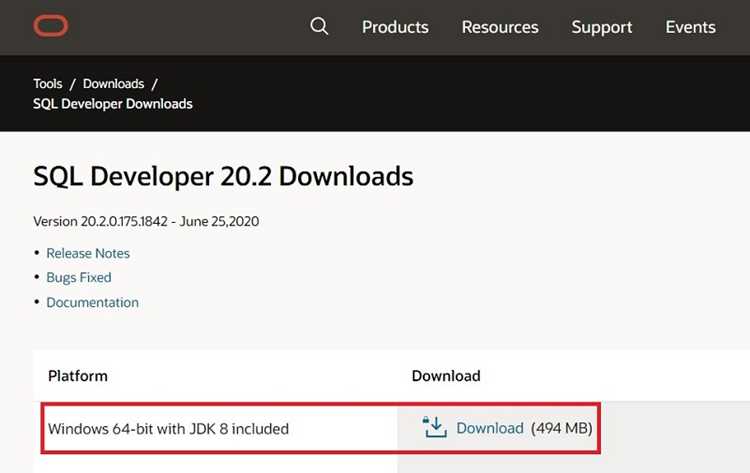The image size is (750, 473).
Task: Open the Documentation link
Action: [x=92, y=302]
